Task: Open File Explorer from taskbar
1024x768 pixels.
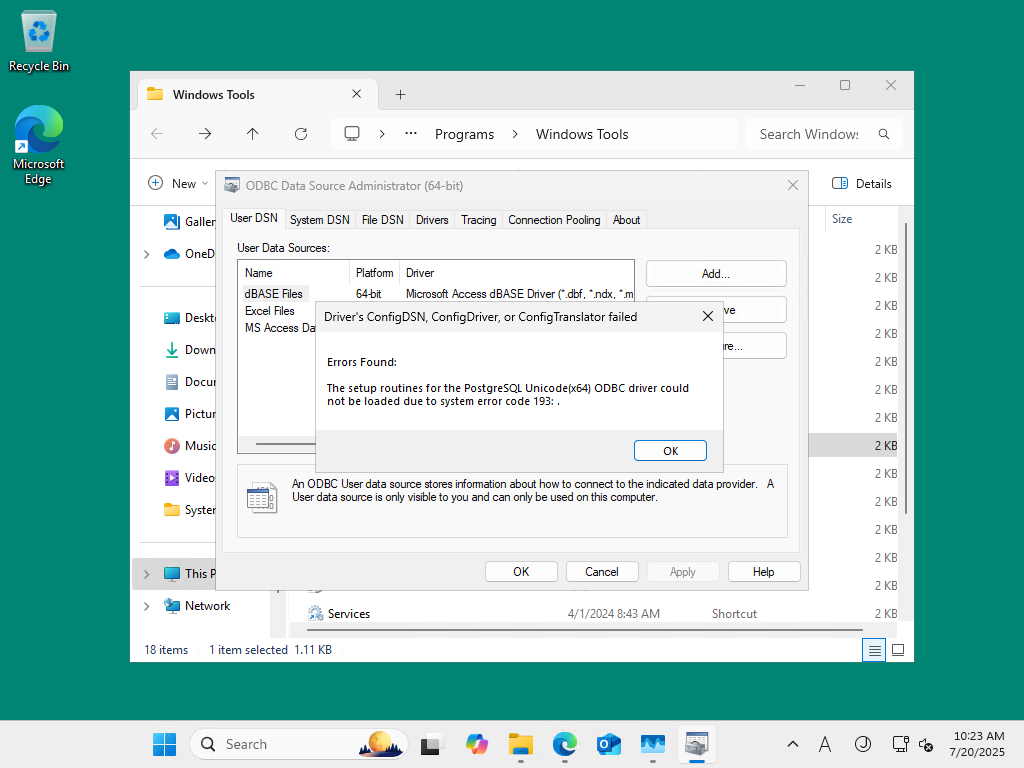Action: coord(520,744)
